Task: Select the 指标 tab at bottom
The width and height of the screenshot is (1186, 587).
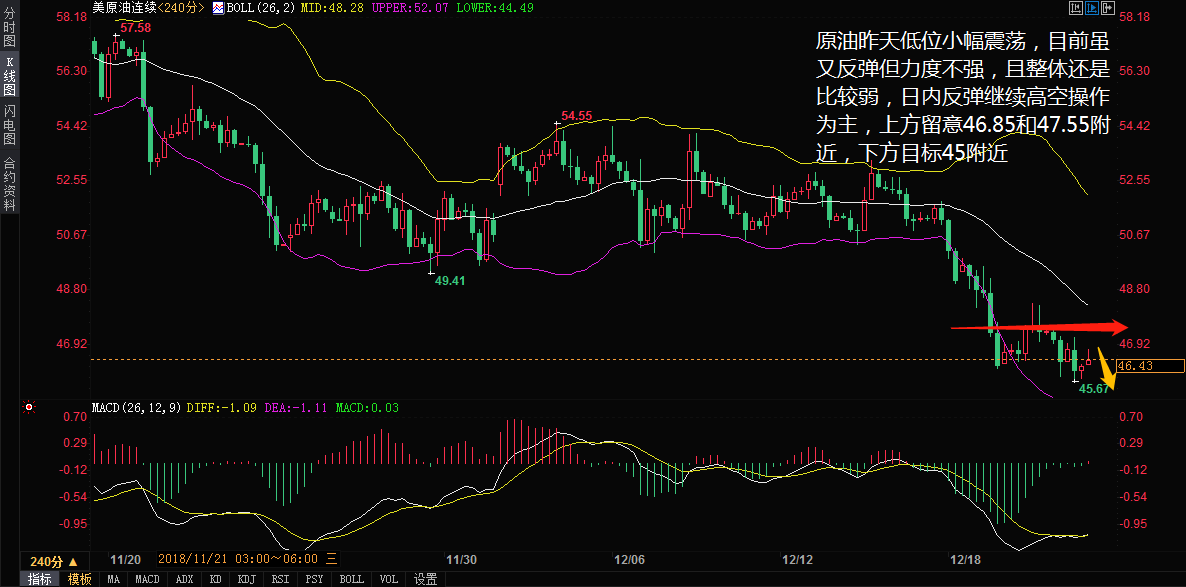Action: pos(39,579)
